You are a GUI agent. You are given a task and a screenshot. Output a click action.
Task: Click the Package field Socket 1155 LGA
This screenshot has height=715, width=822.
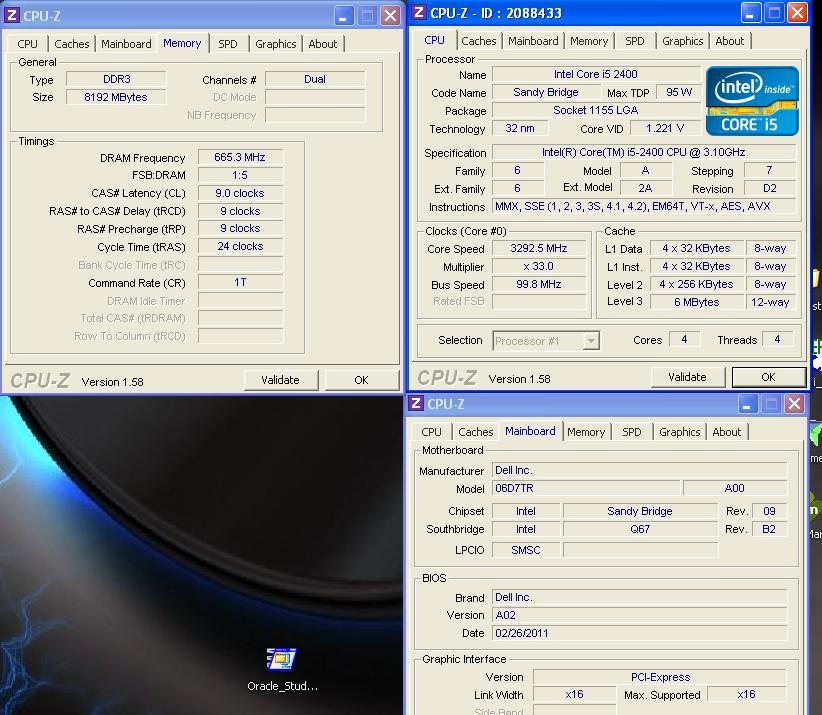point(596,110)
